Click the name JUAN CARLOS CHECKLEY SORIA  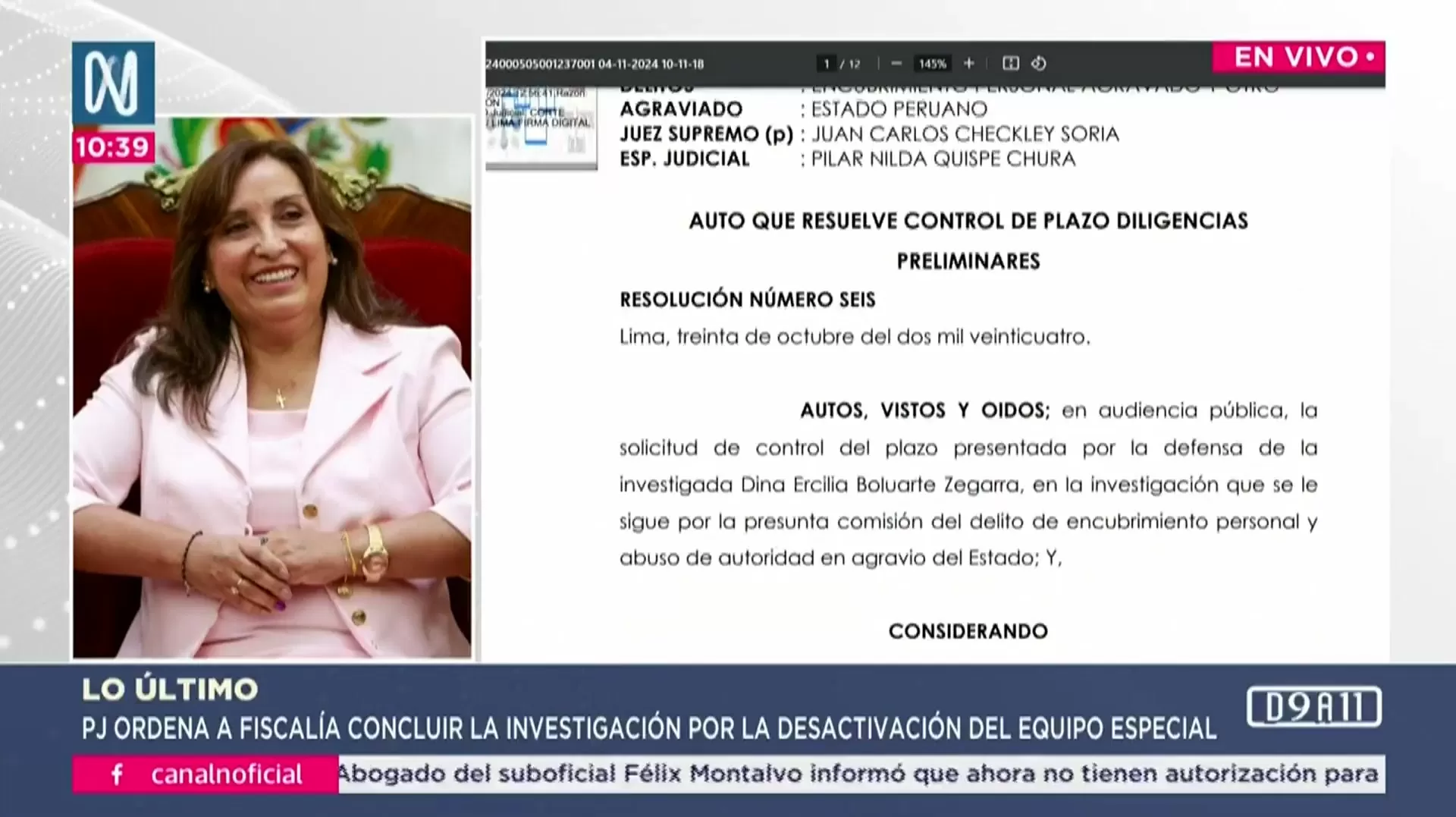coord(965,134)
